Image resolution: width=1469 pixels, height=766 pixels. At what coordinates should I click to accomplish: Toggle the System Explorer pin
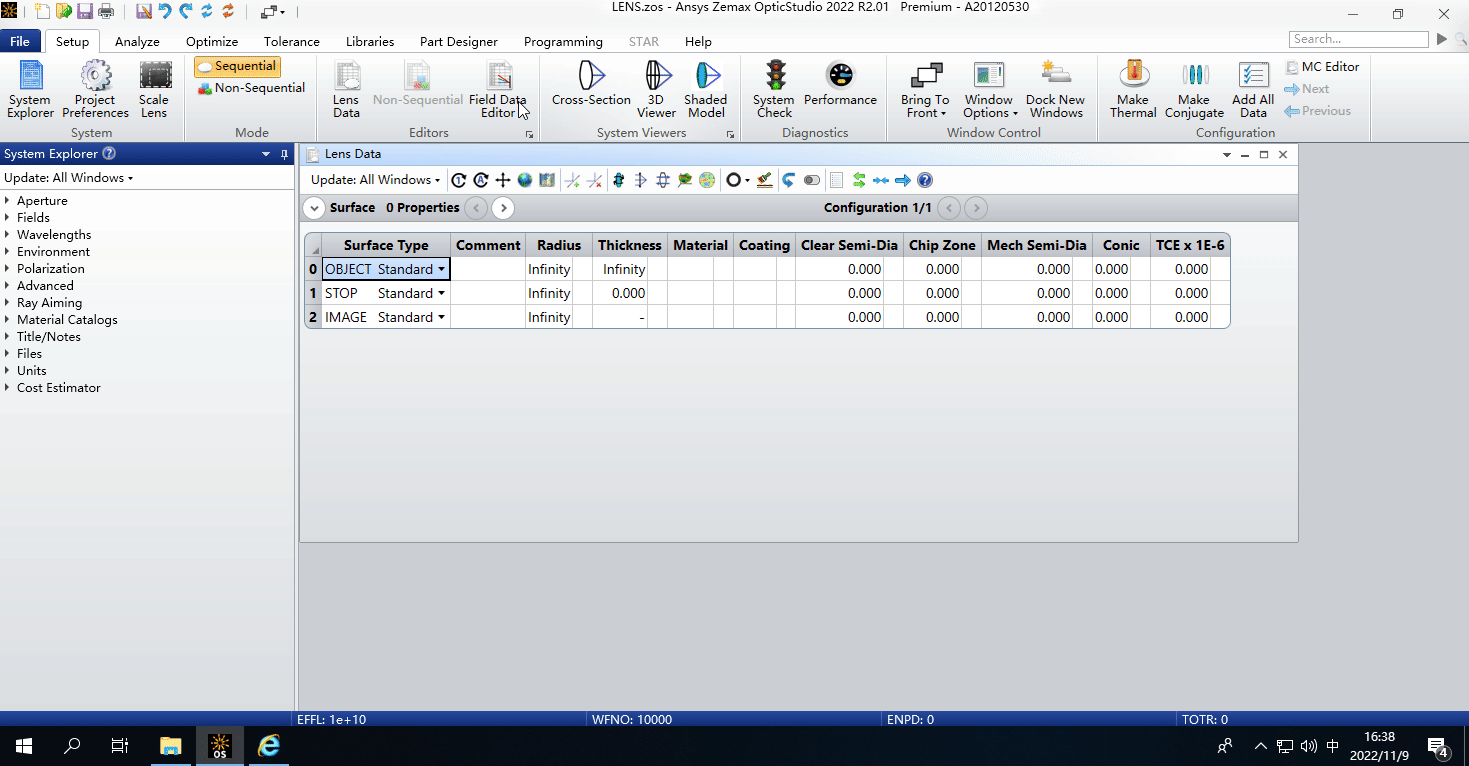pos(284,154)
